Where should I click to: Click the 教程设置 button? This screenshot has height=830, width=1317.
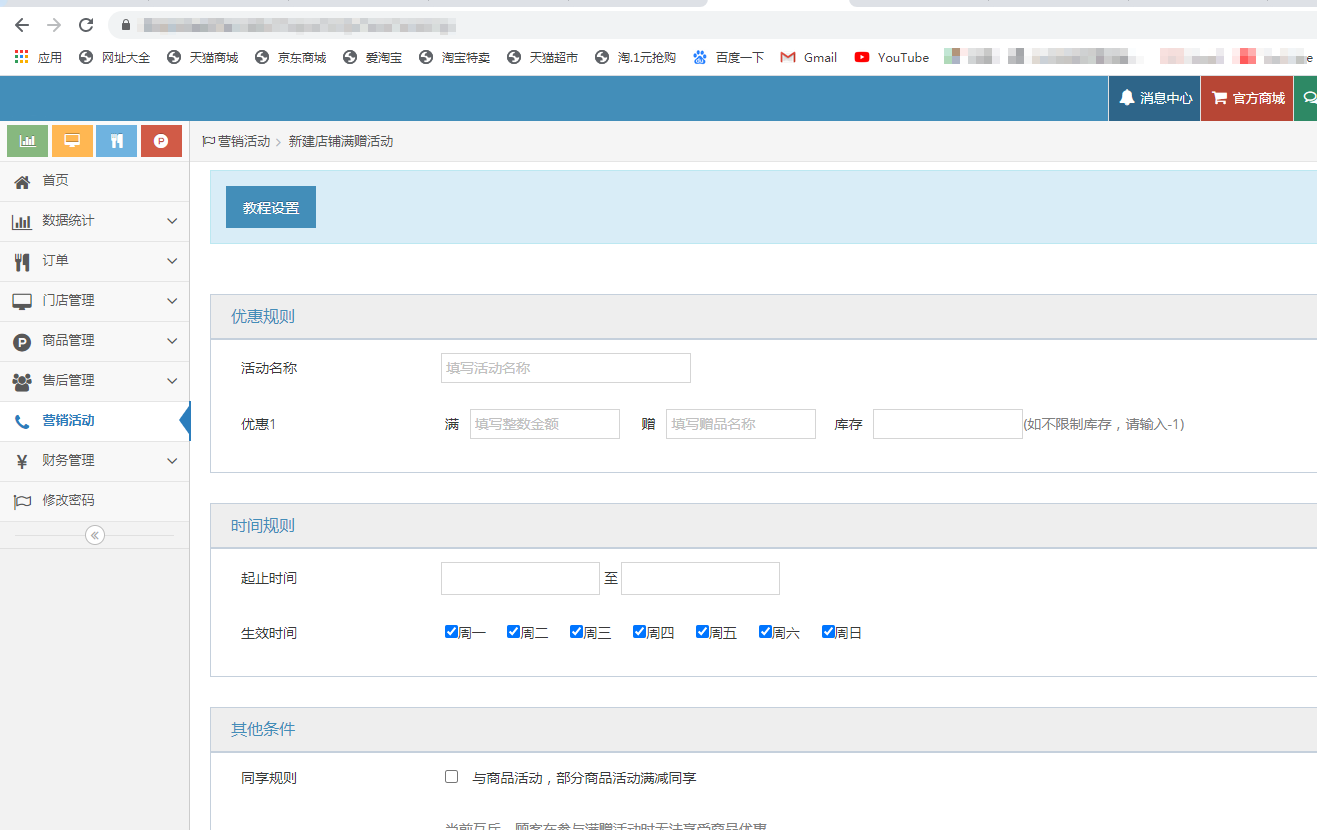tap(271, 207)
